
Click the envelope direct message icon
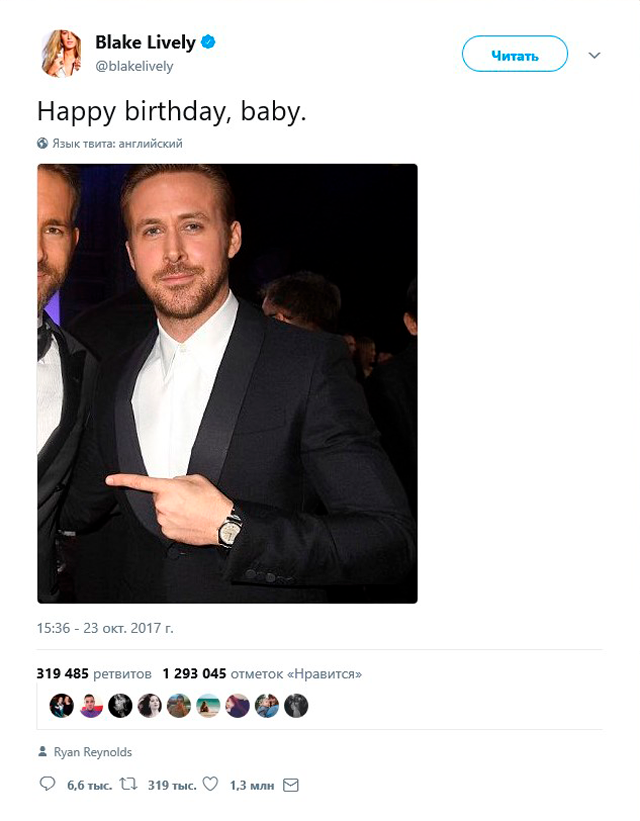(x=291, y=785)
